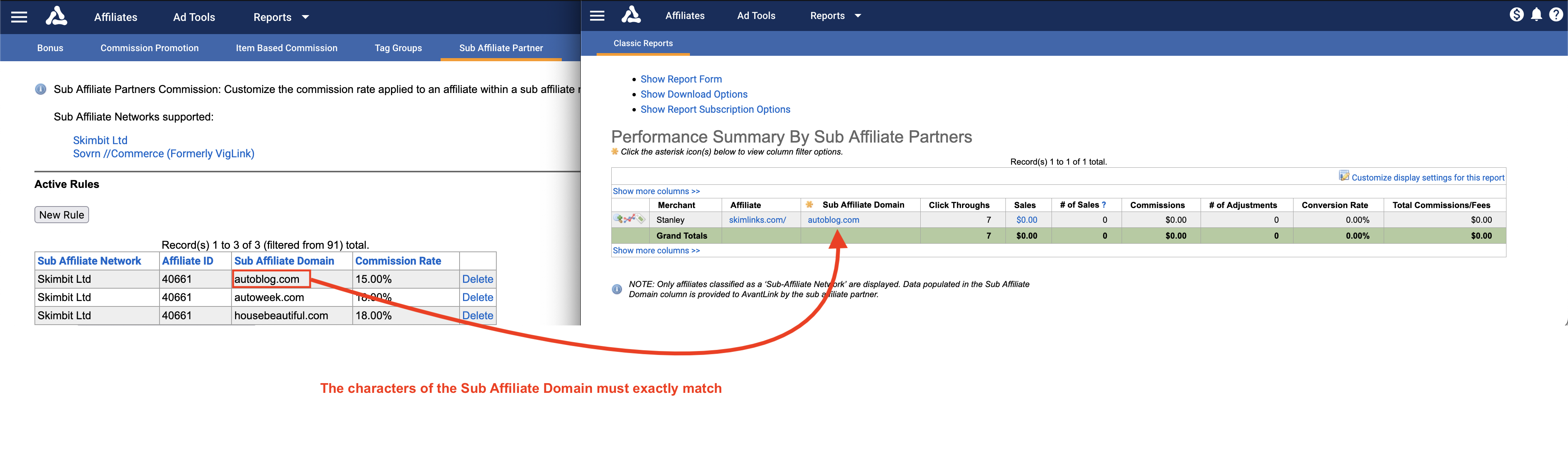The height and width of the screenshot is (468, 1568).
Task: Click the # of Sales question mark
Action: 1103,205
